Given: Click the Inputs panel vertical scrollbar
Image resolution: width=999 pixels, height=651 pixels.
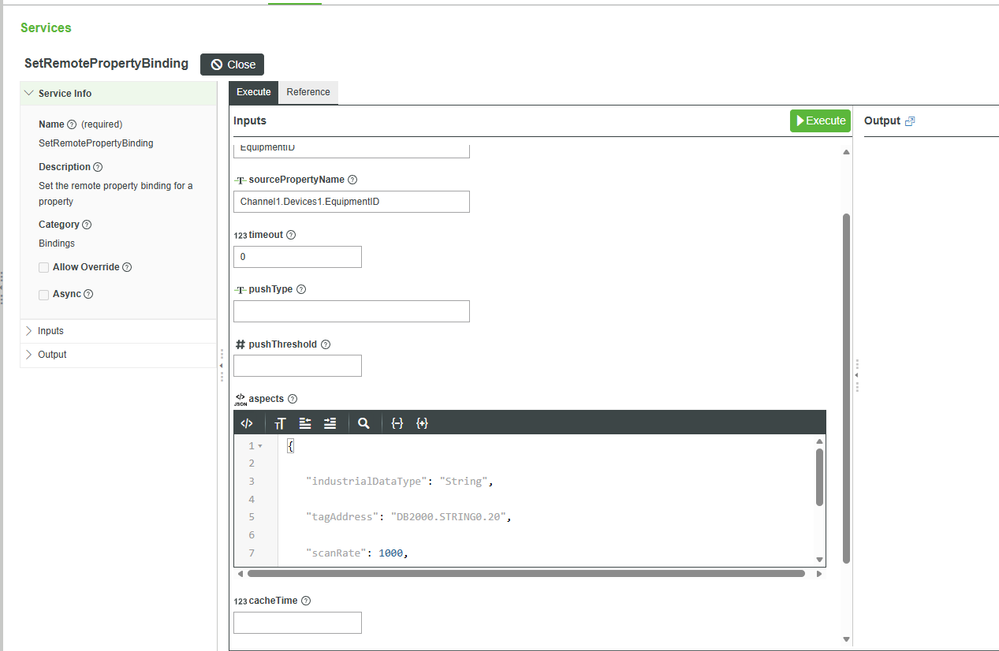Looking at the screenshot, I should click(846, 389).
